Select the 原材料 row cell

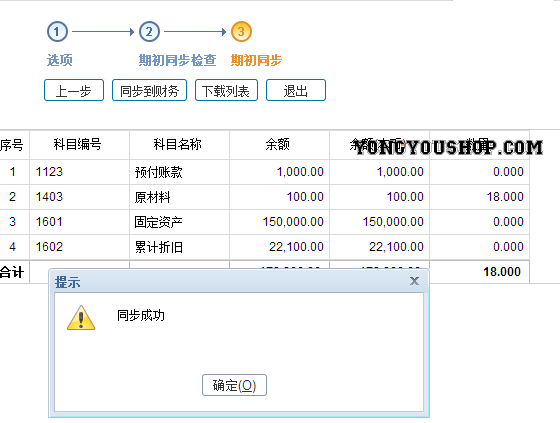click(179, 197)
